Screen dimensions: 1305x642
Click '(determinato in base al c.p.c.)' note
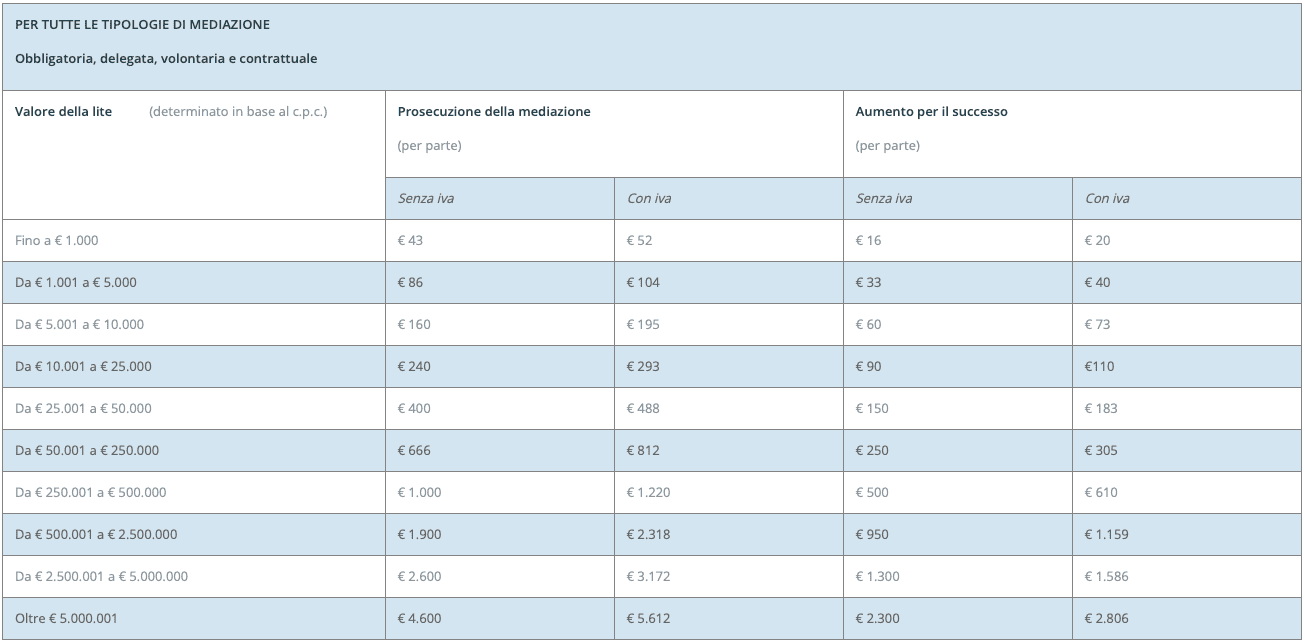pyautogui.click(x=238, y=112)
